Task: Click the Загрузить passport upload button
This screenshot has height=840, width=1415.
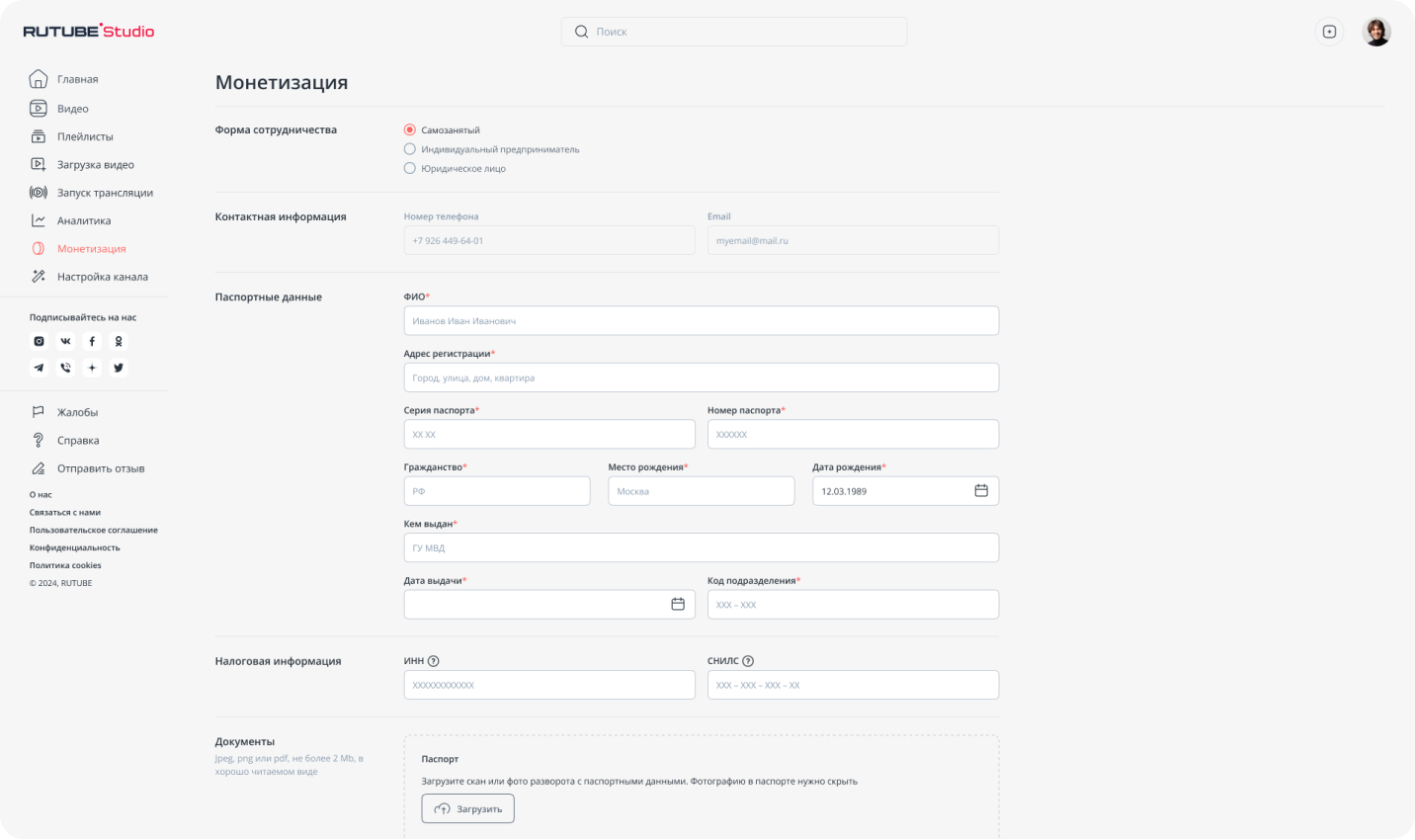Action: pos(468,808)
